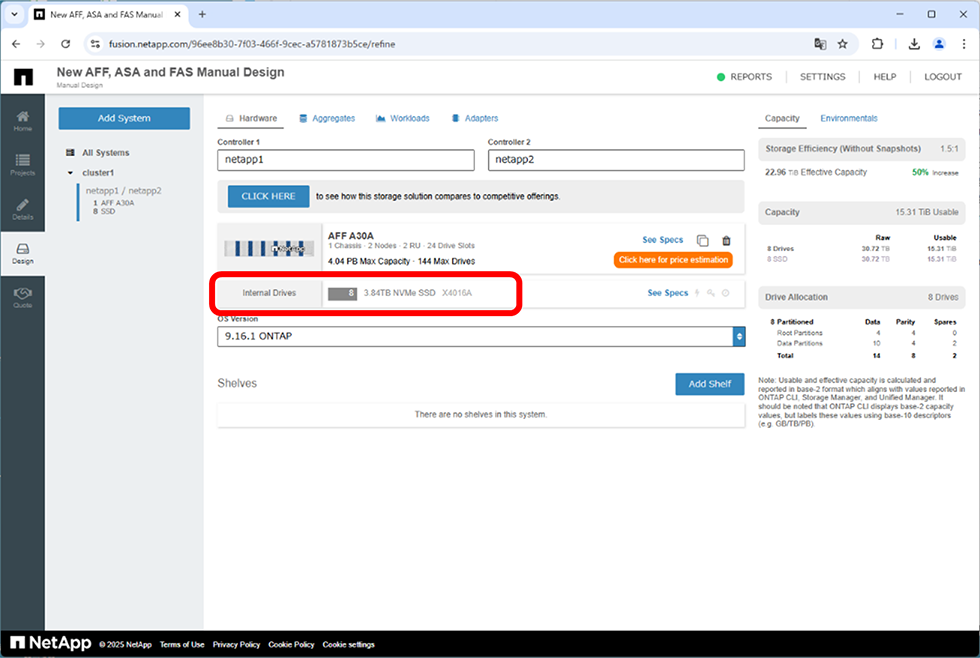
Task: Click the key icon in Internal Drives row
Action: coord(711,293)
